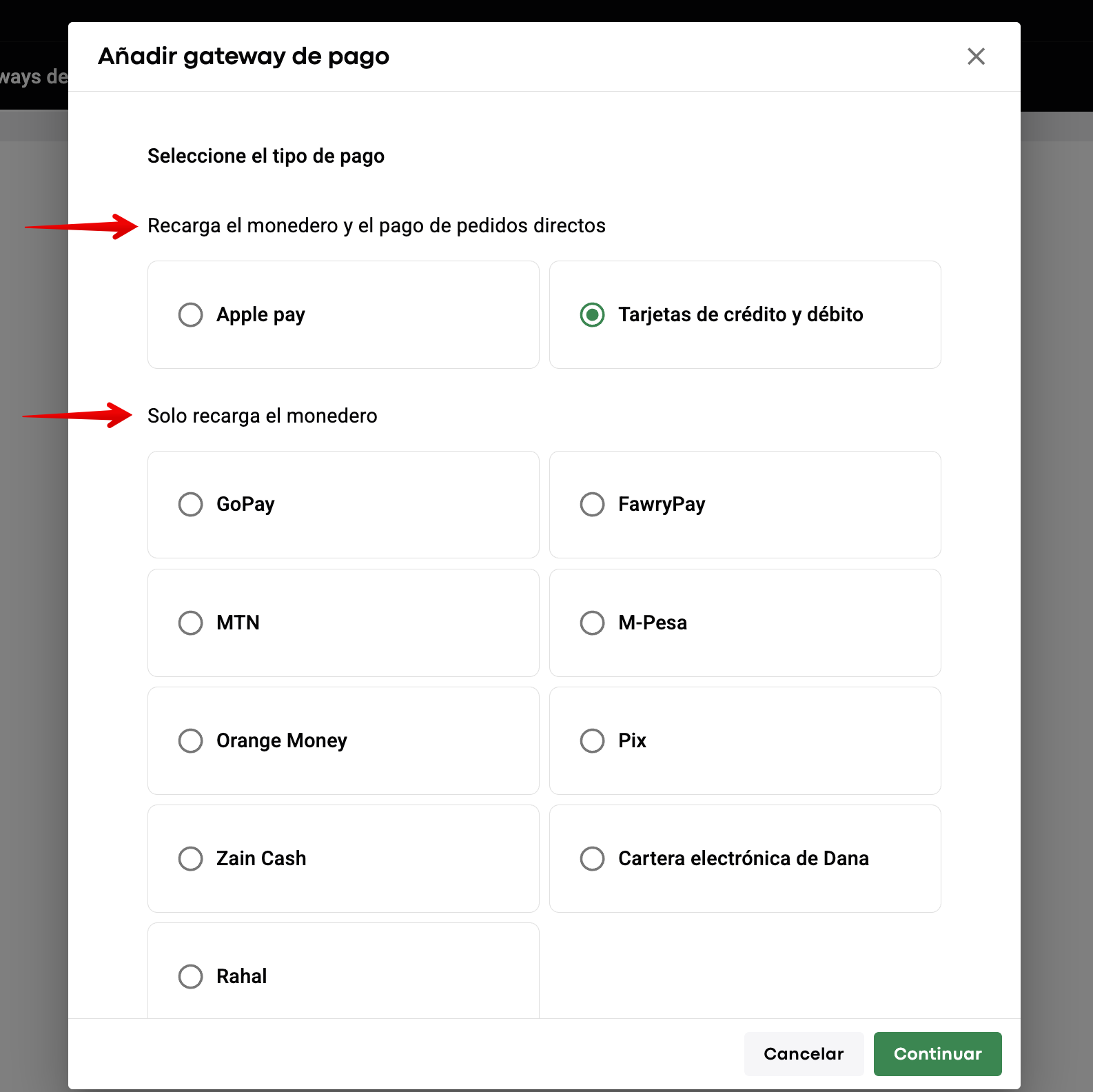Select the Zain Cash radio button

(190, 859)
